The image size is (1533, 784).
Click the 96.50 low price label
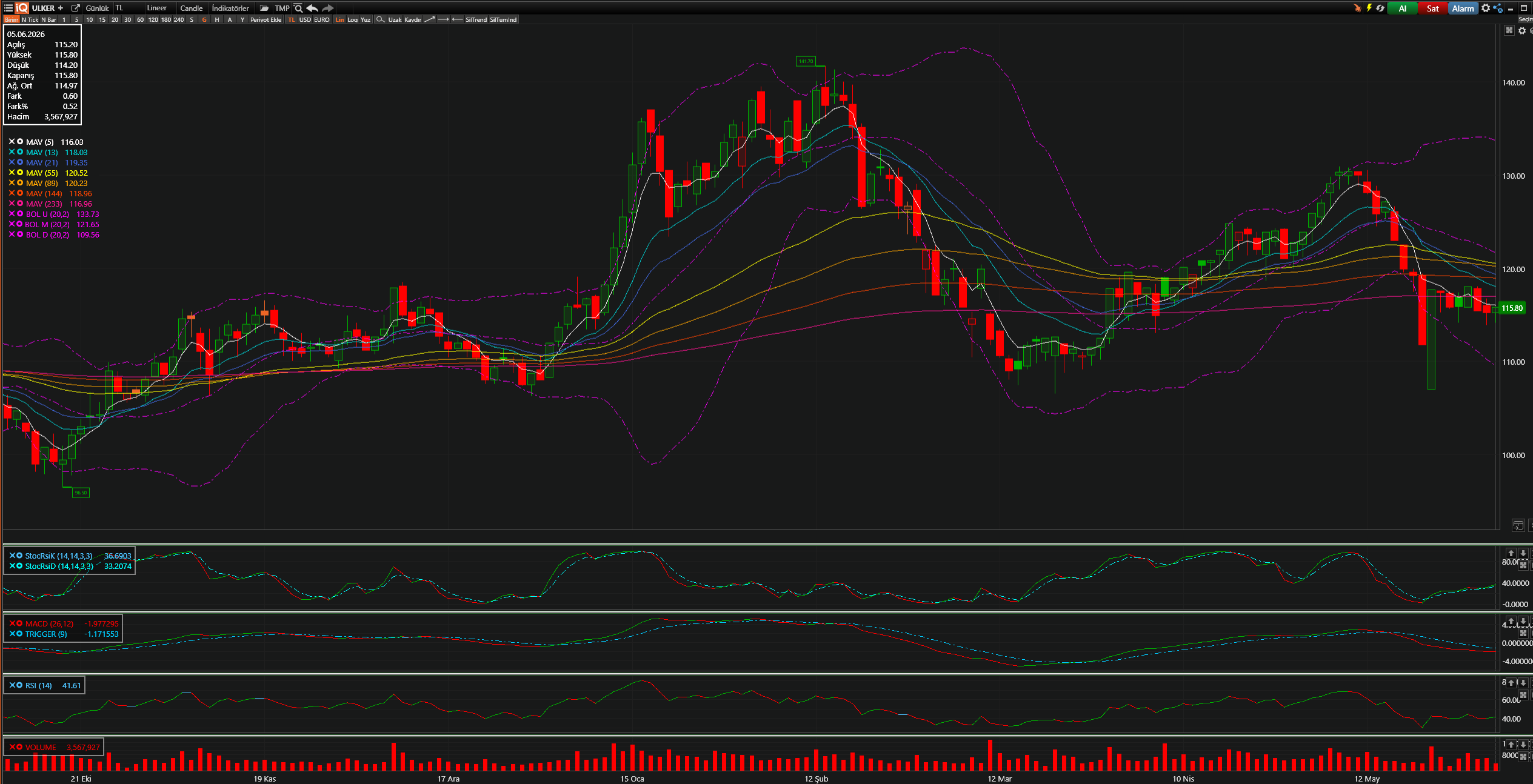tap(81, 493)
